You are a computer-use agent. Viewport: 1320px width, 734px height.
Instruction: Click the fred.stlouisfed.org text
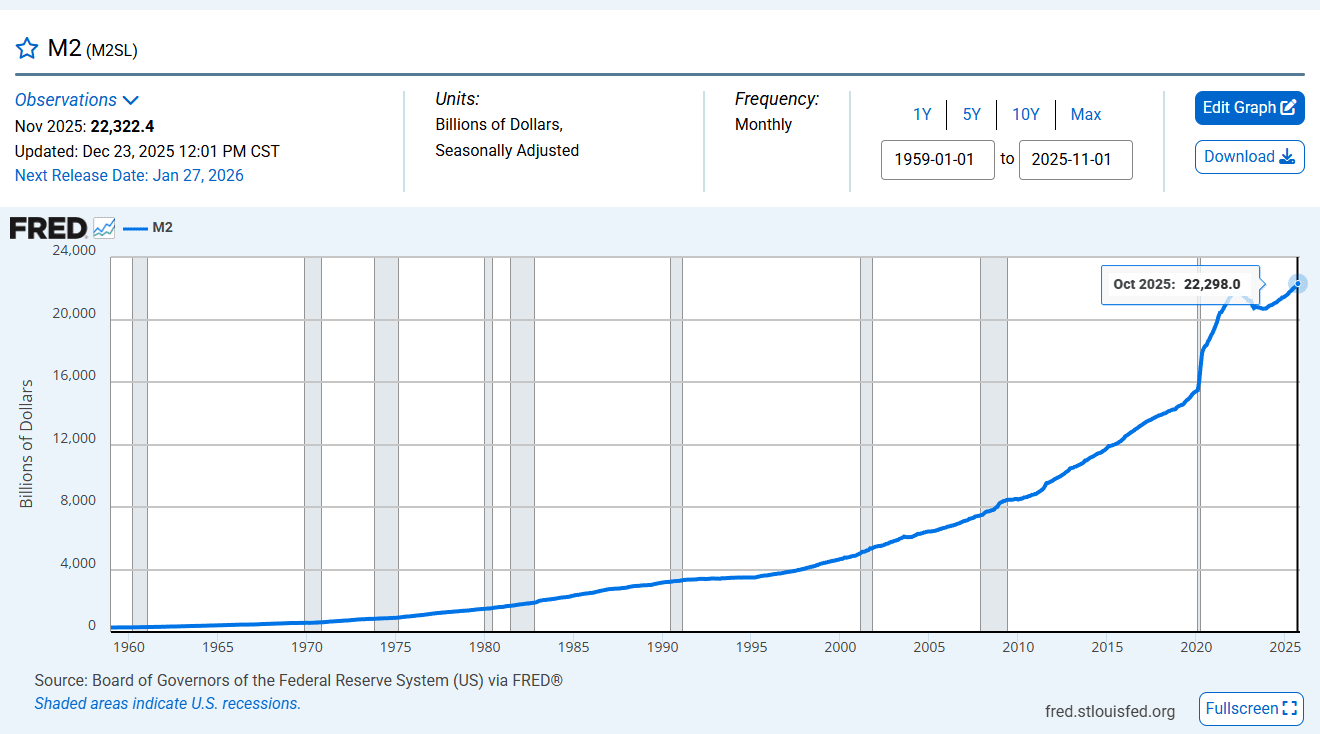tap(1110, 712)
